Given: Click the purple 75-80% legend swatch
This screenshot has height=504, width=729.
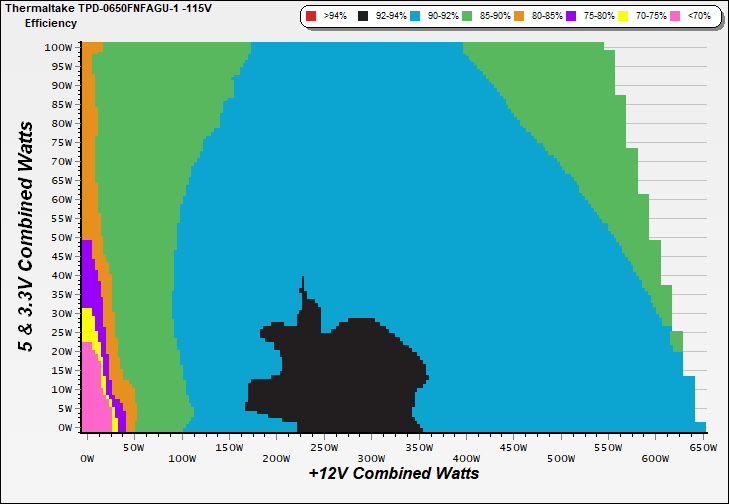Looking at the screenshot, I should tap(571, 17).
